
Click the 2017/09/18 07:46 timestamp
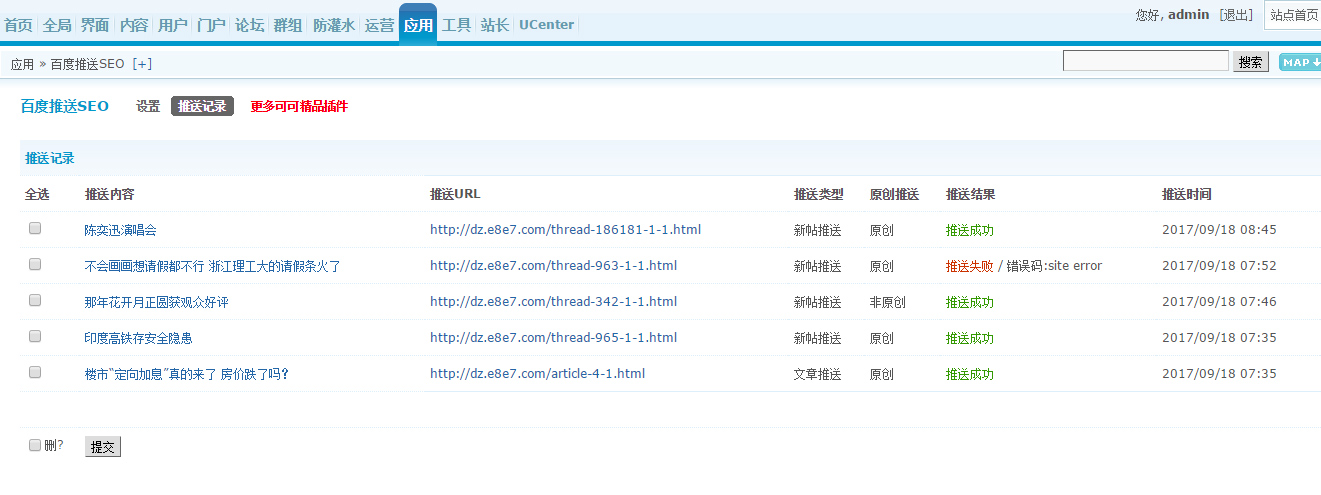click(1219, 301)
